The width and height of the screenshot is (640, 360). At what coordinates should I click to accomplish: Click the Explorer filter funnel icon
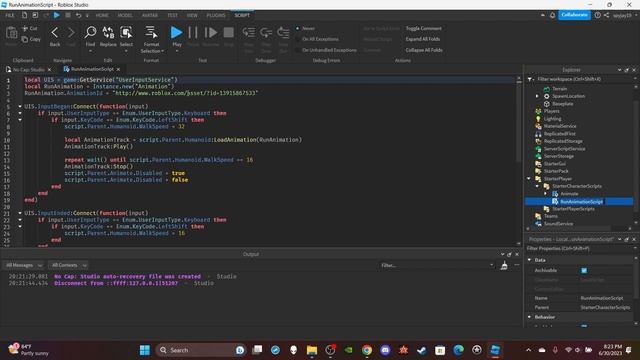pos(530,79)
